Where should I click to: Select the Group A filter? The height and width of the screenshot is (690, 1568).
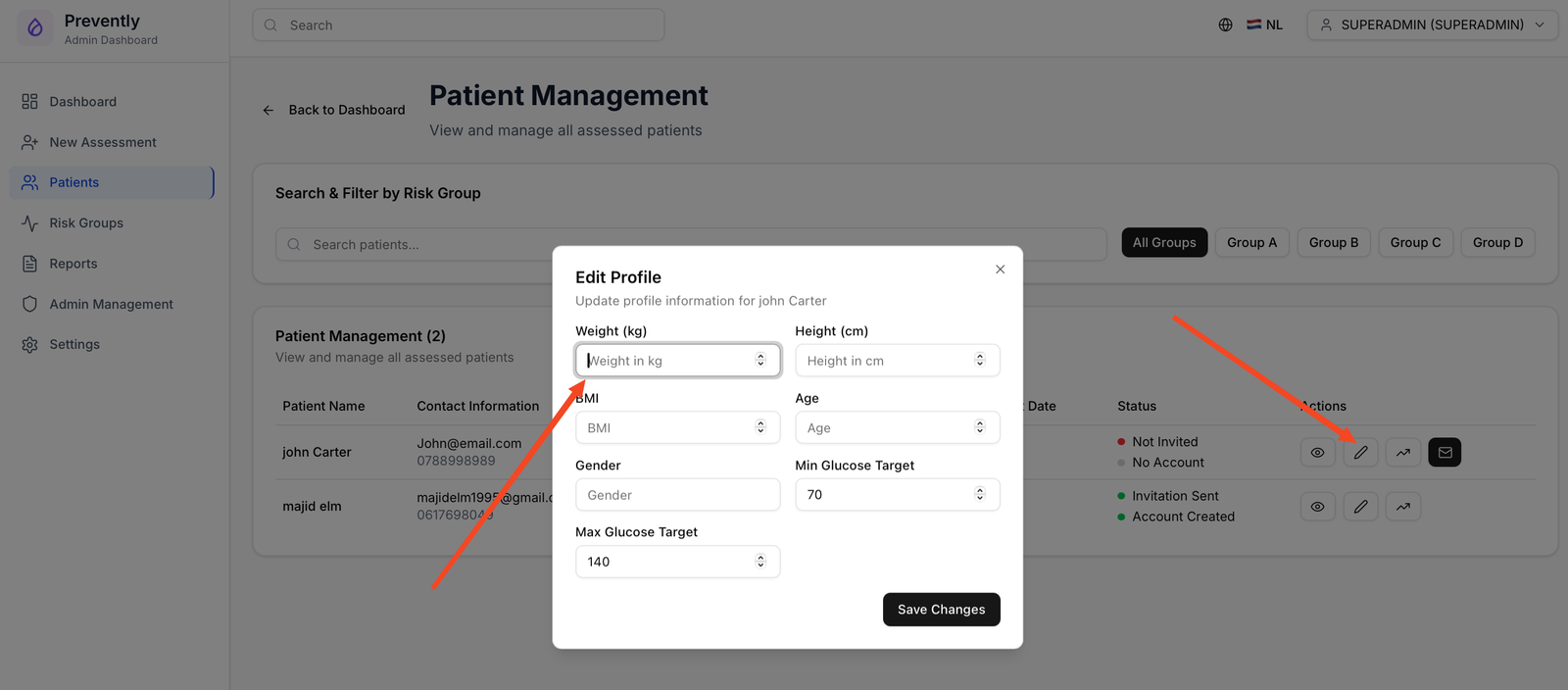pos(1251,242)
